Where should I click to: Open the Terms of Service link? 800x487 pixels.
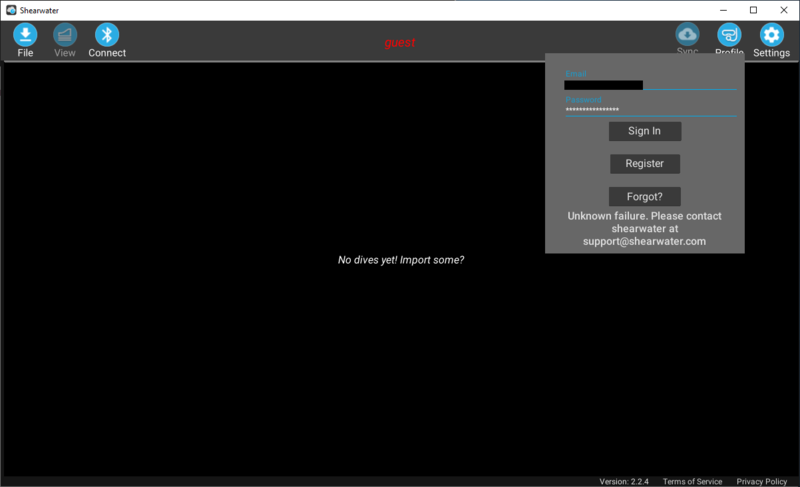[x=692, y=481]
